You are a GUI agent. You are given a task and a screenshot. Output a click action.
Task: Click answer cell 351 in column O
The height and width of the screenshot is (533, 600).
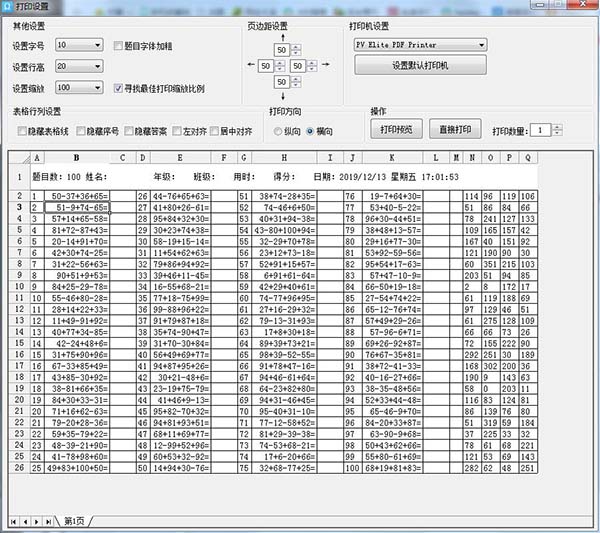(491, 264)
